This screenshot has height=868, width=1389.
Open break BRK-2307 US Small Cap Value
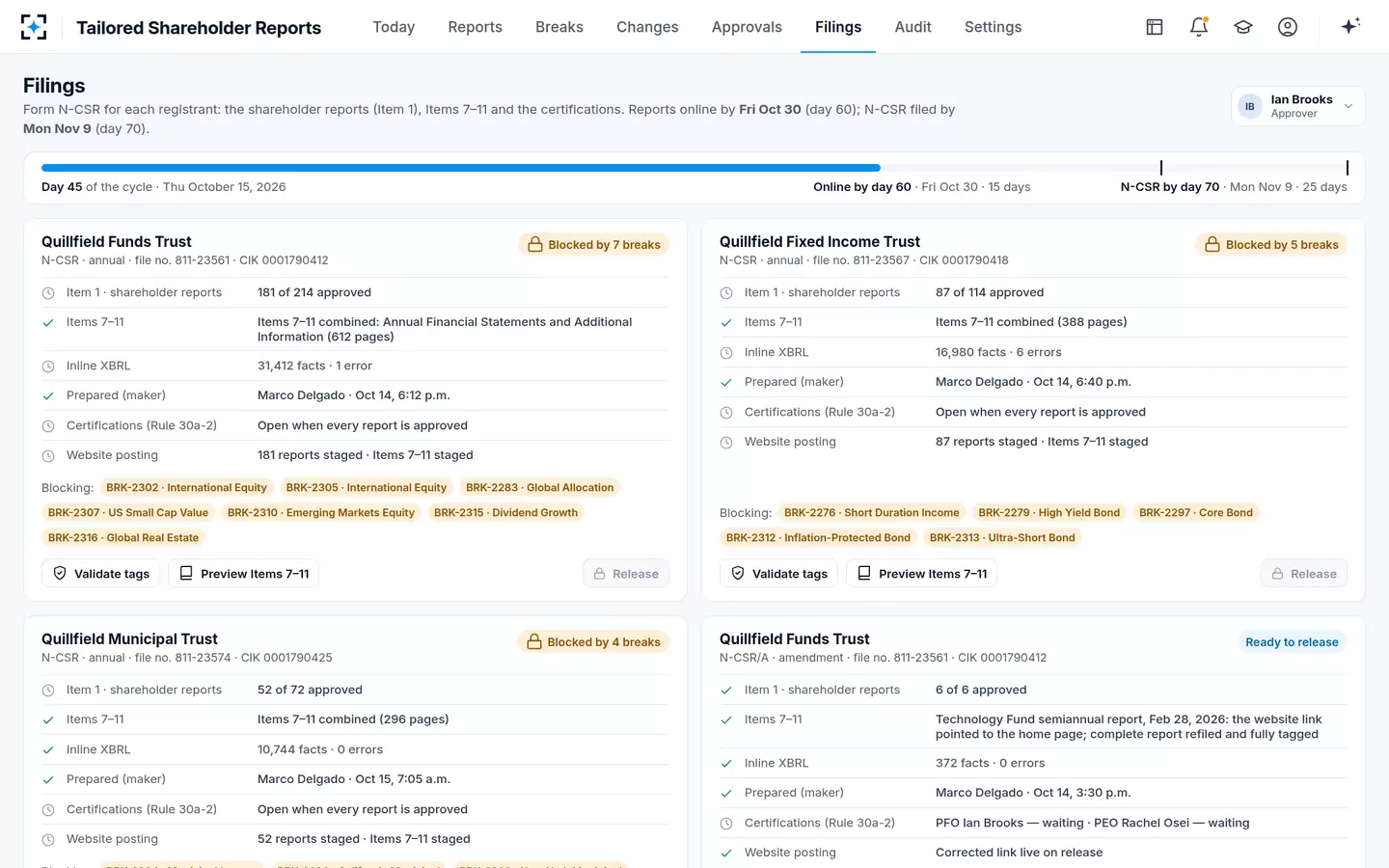(x=128, y=513)
